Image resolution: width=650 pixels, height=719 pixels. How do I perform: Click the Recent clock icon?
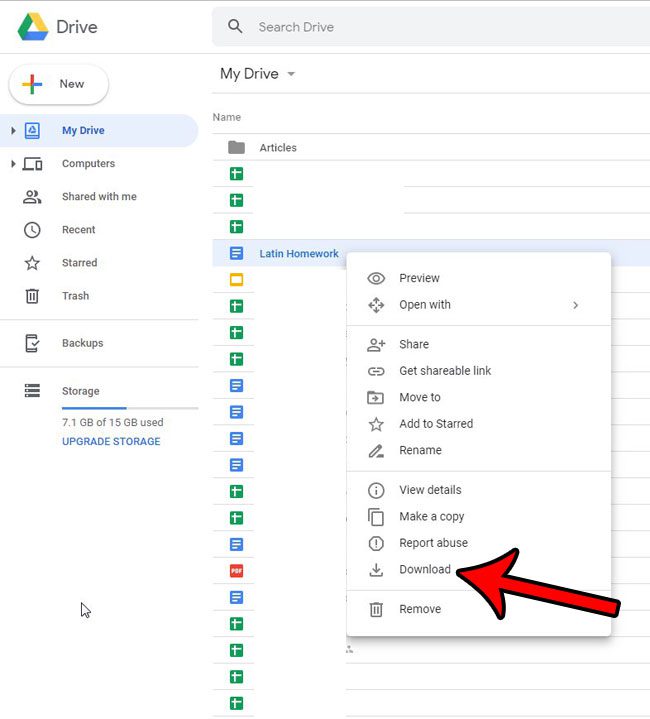(x=32, y=230)
